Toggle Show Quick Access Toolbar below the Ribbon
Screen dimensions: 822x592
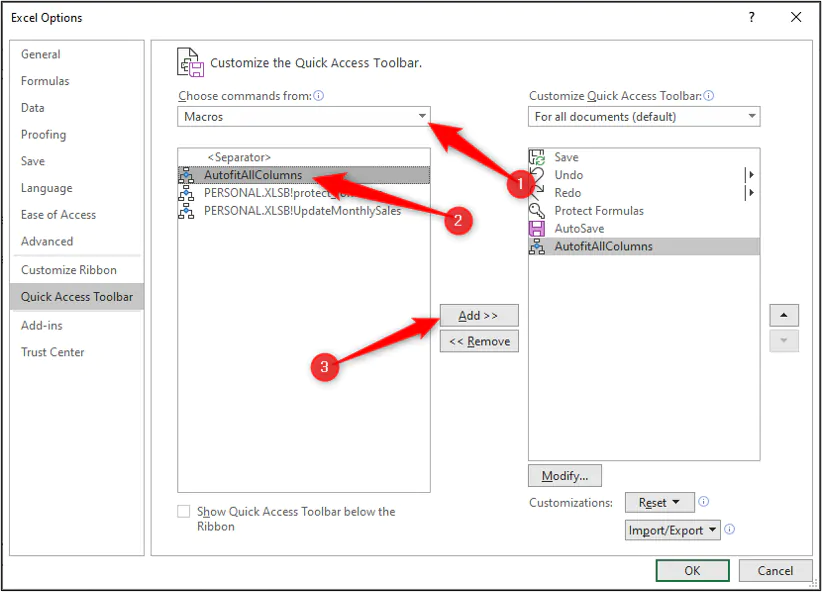183,511
